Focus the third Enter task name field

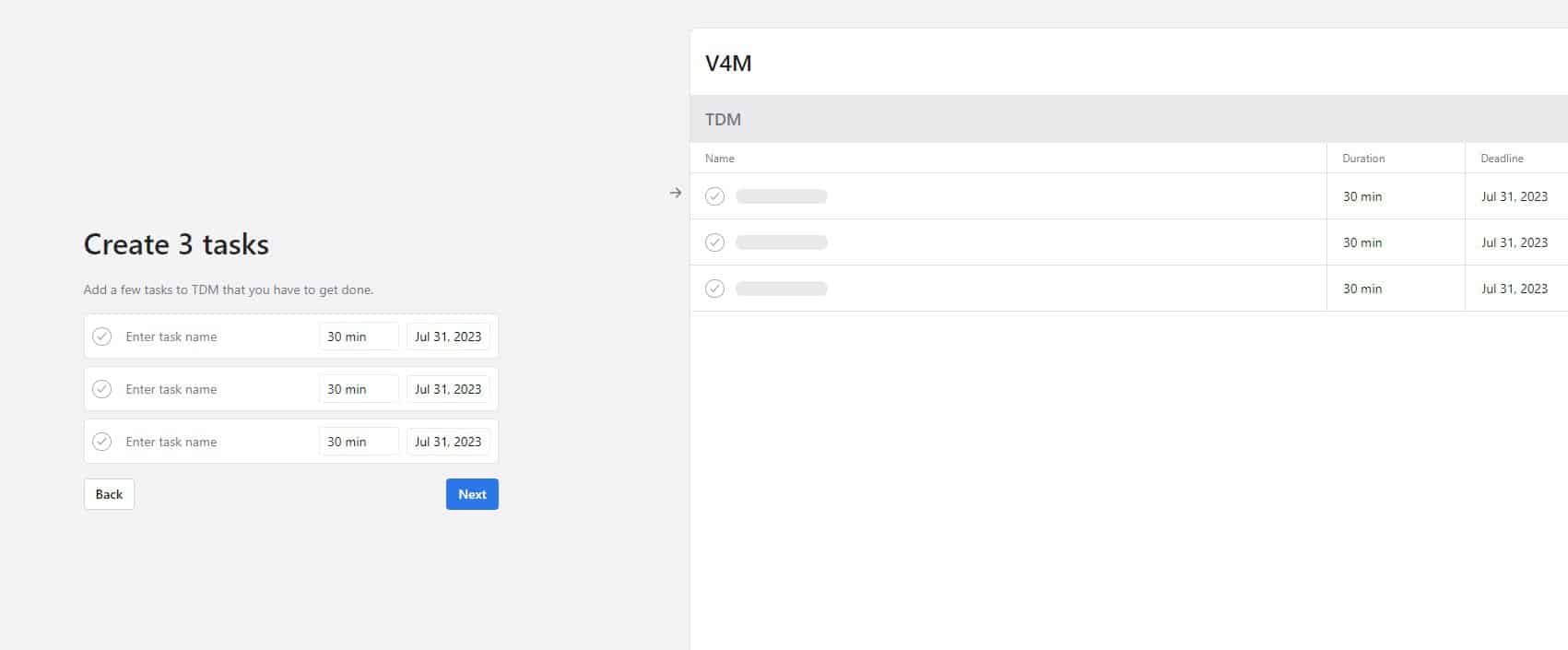point(218,442)
